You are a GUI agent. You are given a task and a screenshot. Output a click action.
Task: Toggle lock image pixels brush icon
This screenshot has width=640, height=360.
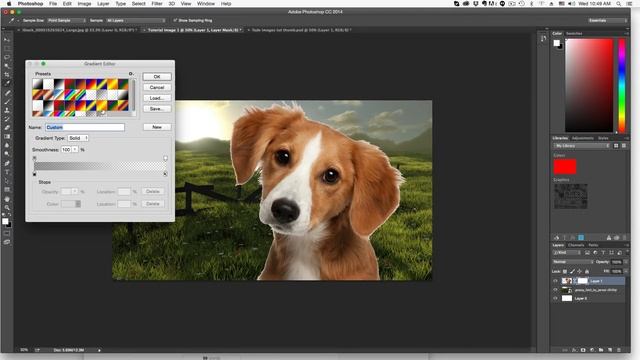572,271
